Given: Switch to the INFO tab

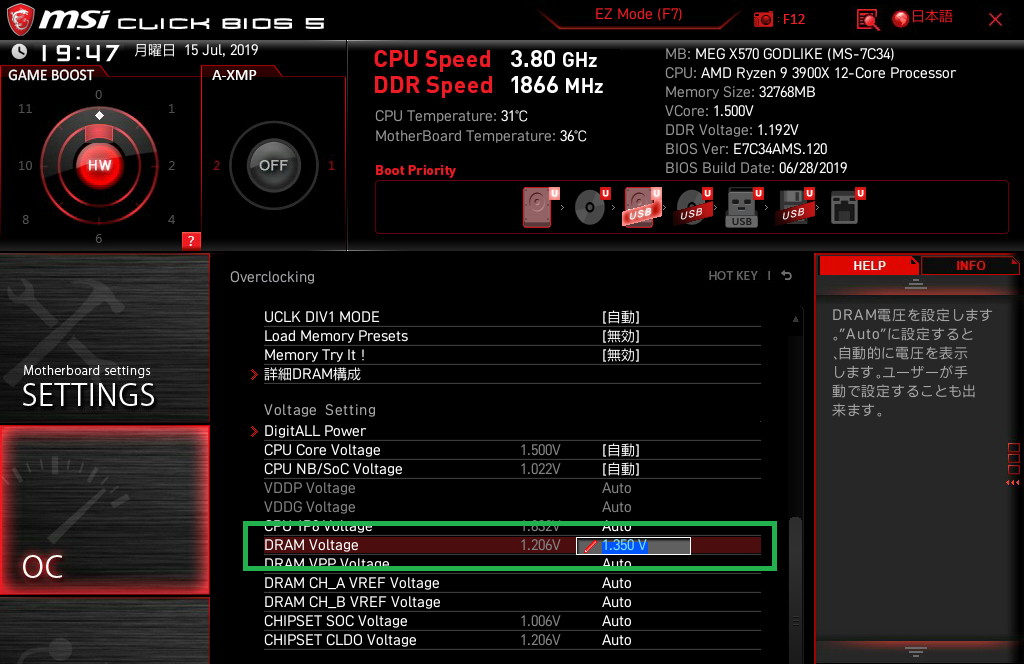Looking at the screenshot, I should coord(970,265).
